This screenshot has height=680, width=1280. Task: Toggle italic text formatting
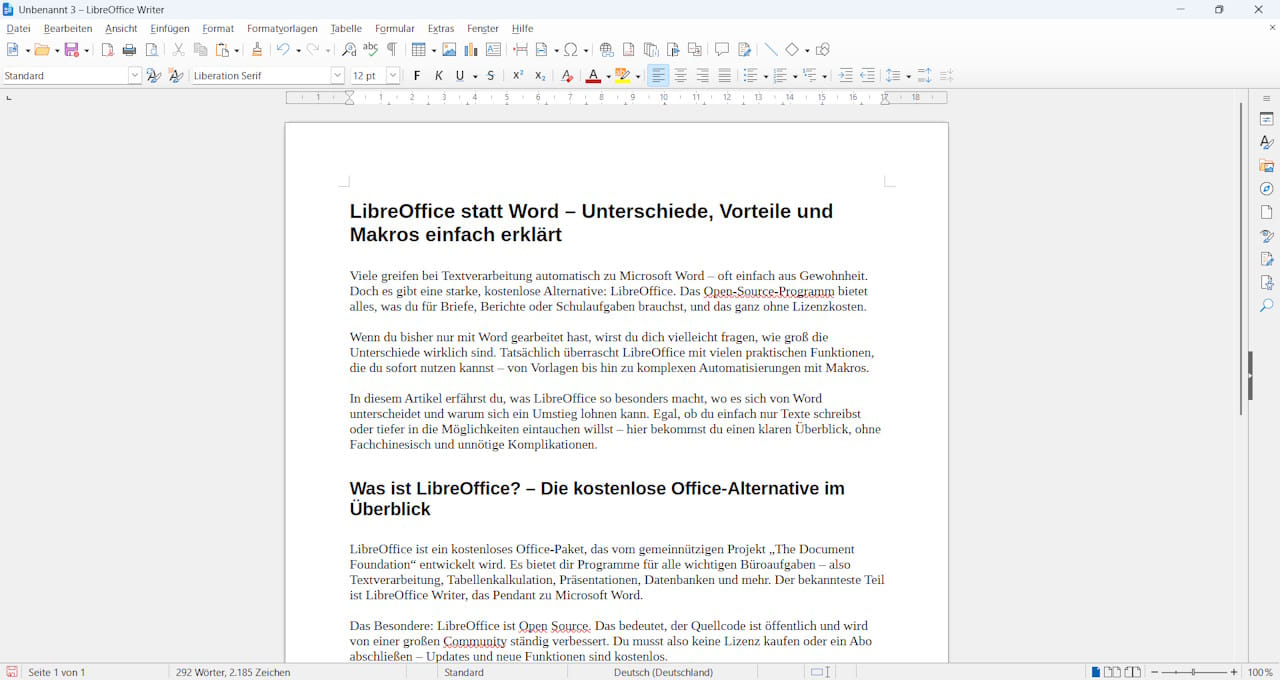pyautogui.click(x=439, y=76)
